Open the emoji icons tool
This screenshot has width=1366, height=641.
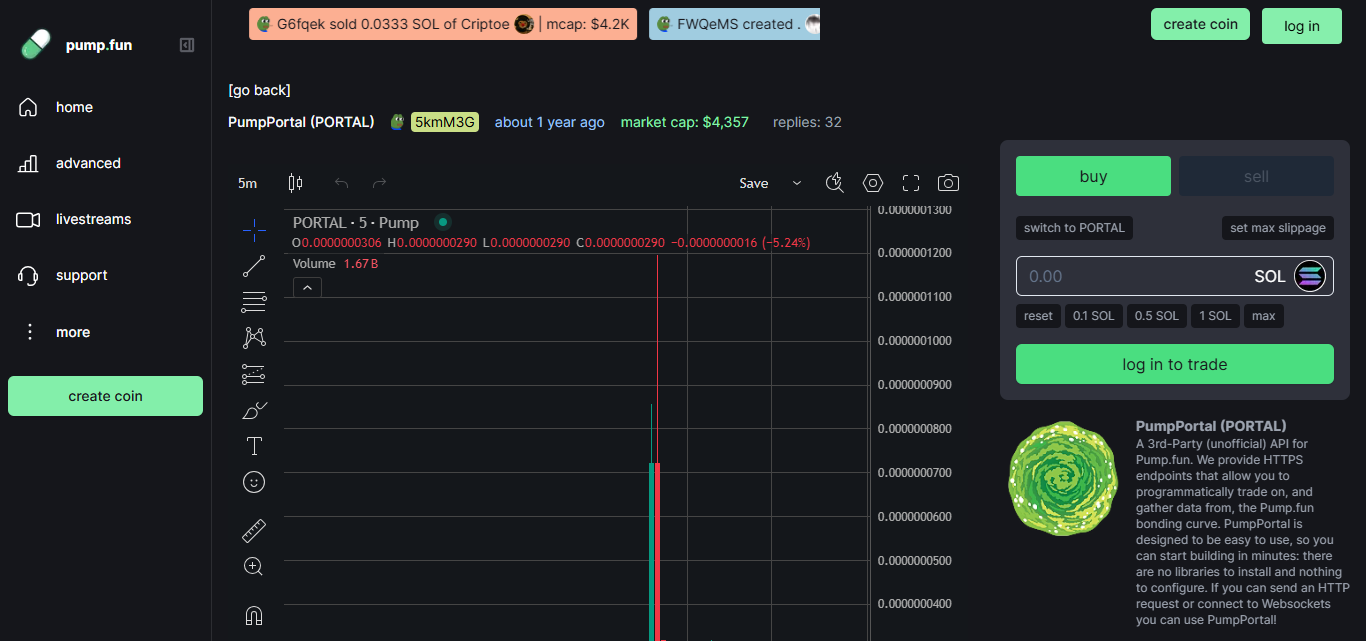coord(254,482)
